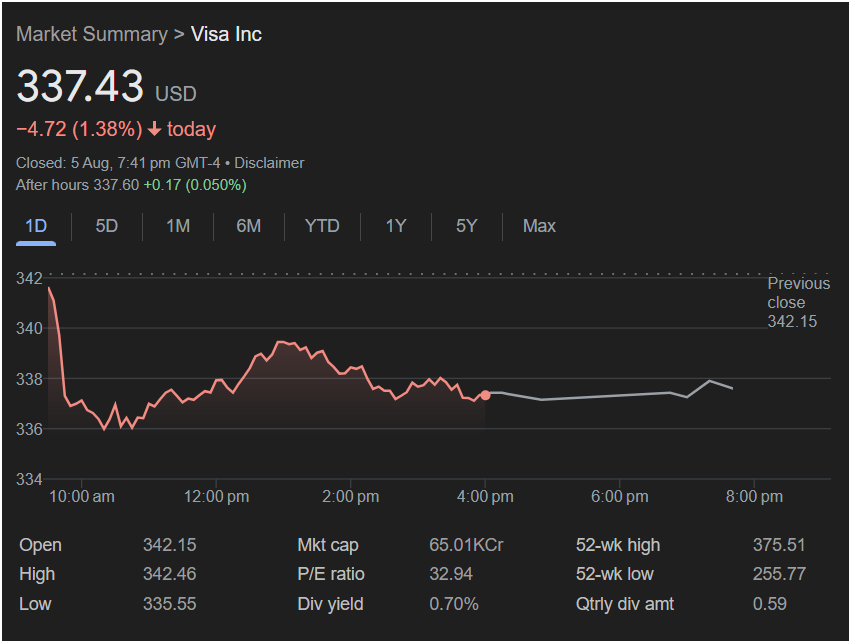This screenshot has width=851, height=643.
Task: Click the Disclaimer link
Action: point(268,163)
